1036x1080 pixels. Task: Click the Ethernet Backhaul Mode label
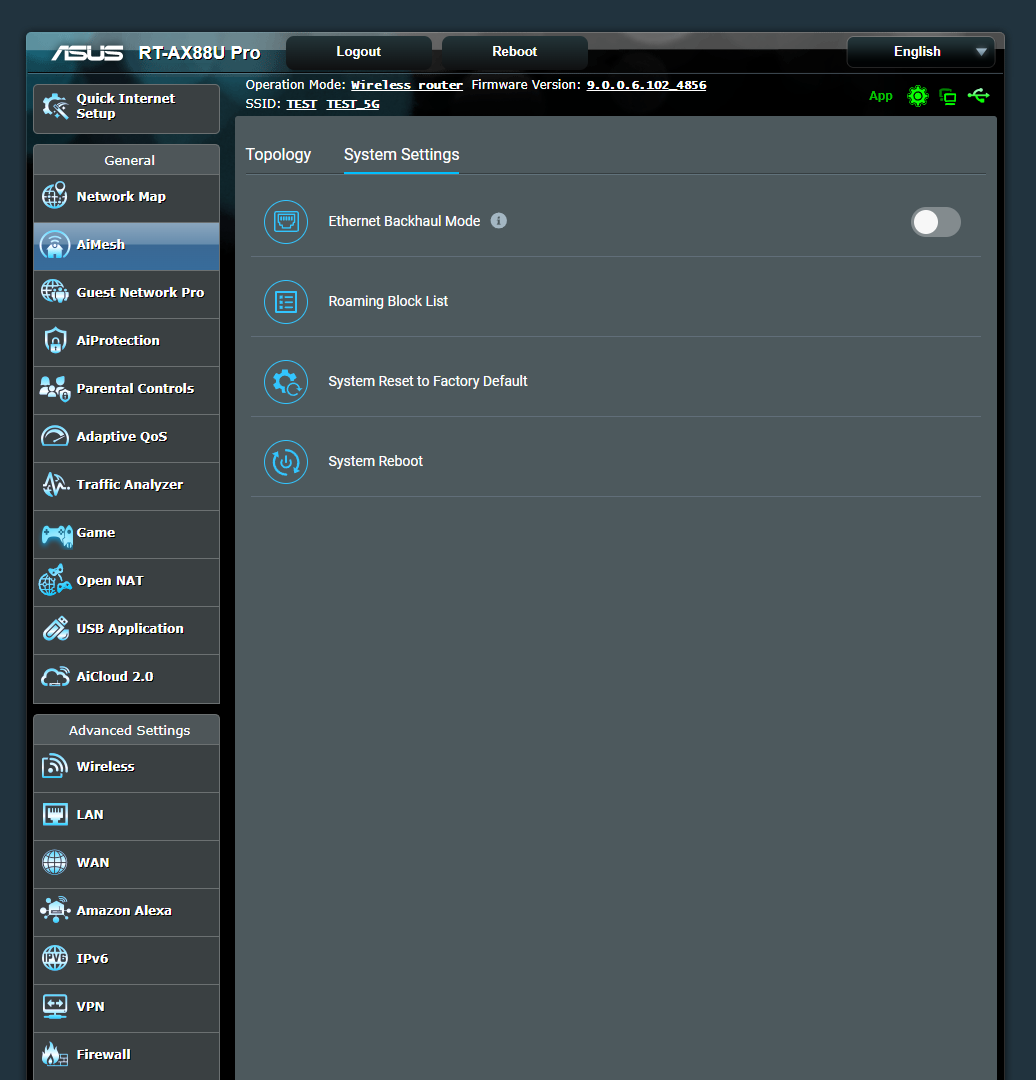click(x=404, y=221)
